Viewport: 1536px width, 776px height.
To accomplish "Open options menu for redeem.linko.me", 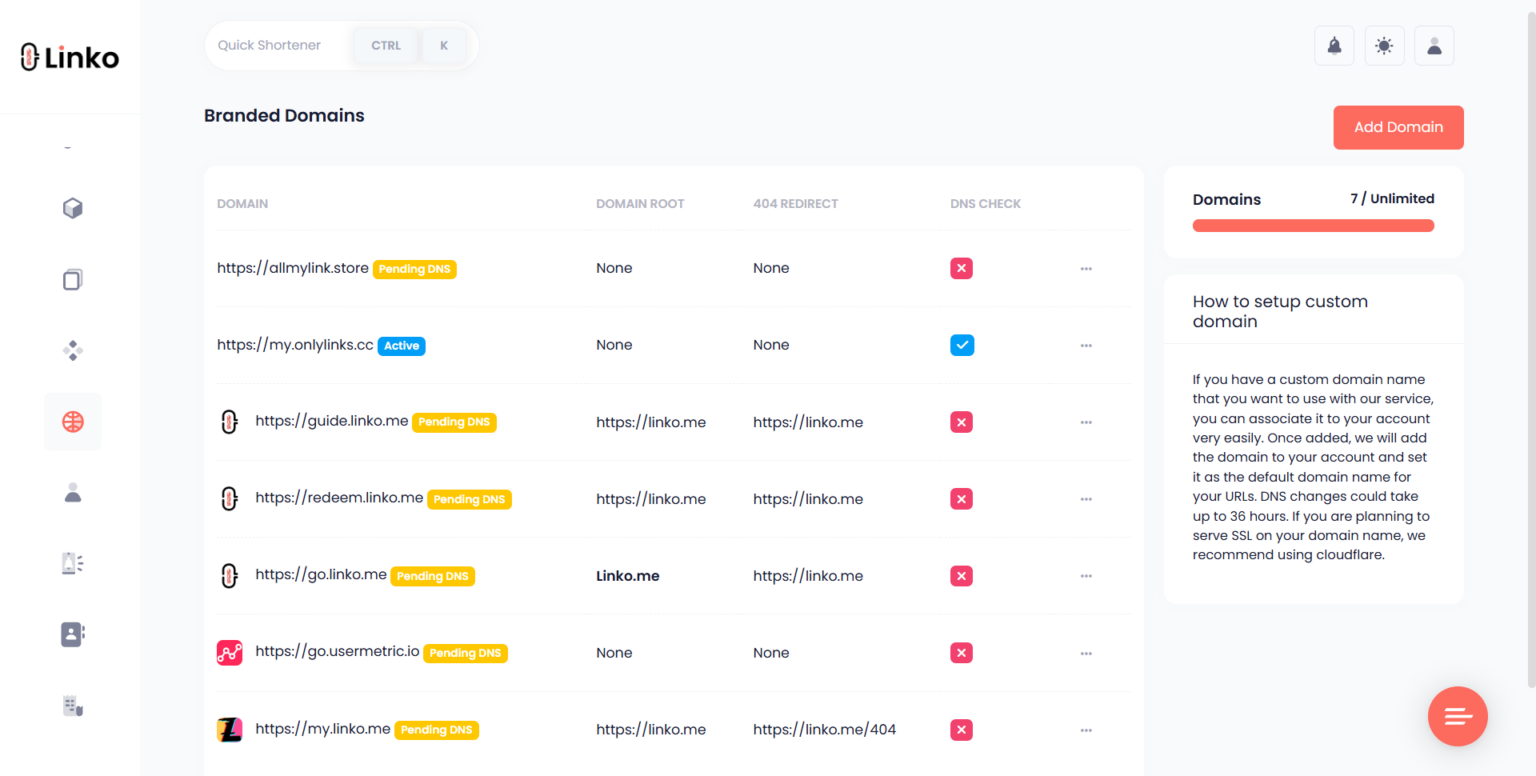I will pos(1086,499).
